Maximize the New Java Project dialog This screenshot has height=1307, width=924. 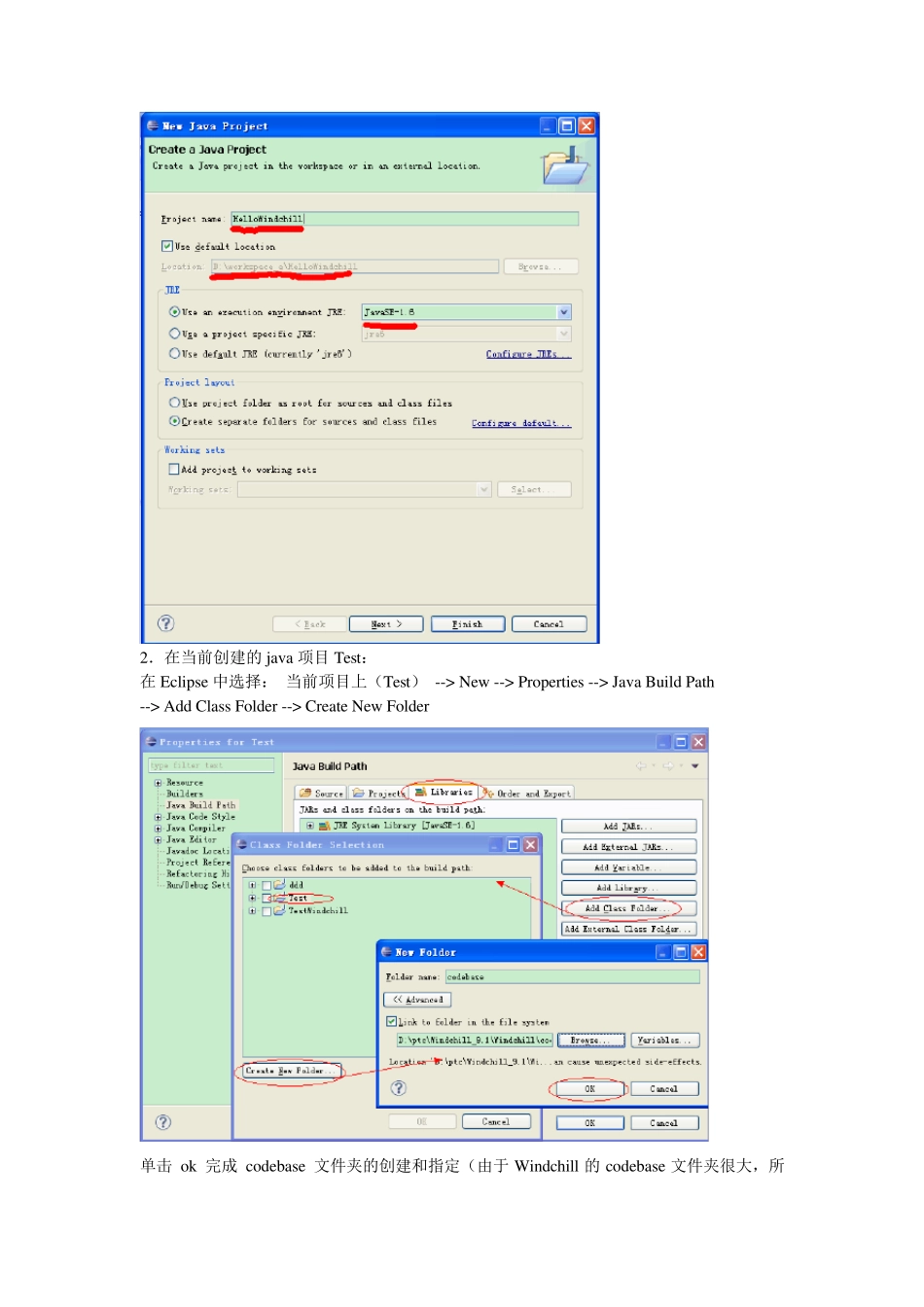567,125
